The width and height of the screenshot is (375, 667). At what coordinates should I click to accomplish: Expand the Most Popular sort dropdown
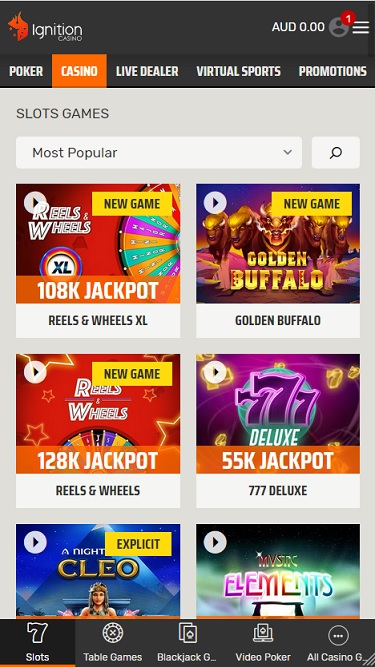click(x=159, y=152)
